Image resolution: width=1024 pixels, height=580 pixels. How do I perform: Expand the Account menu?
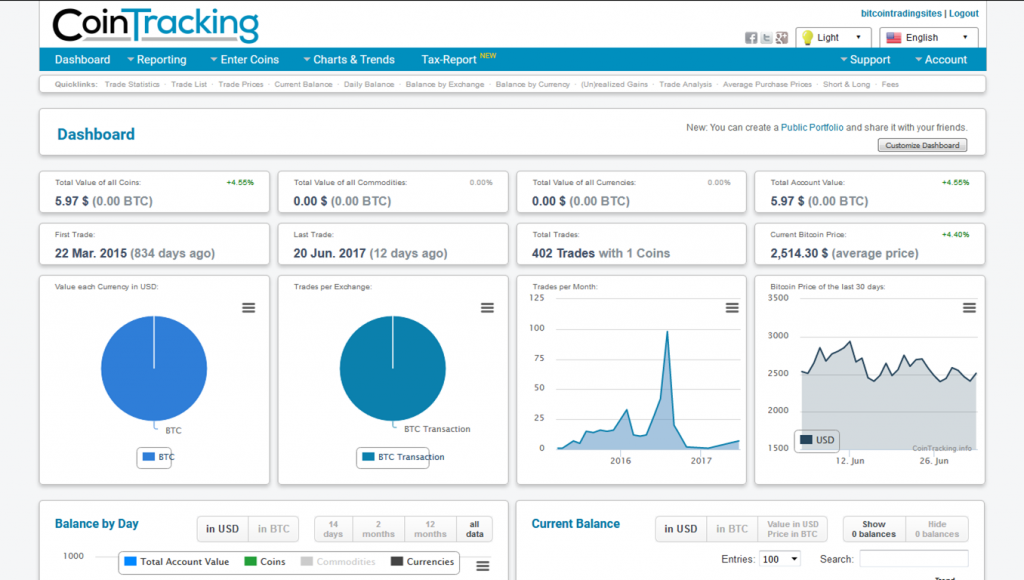coord(941,59)
